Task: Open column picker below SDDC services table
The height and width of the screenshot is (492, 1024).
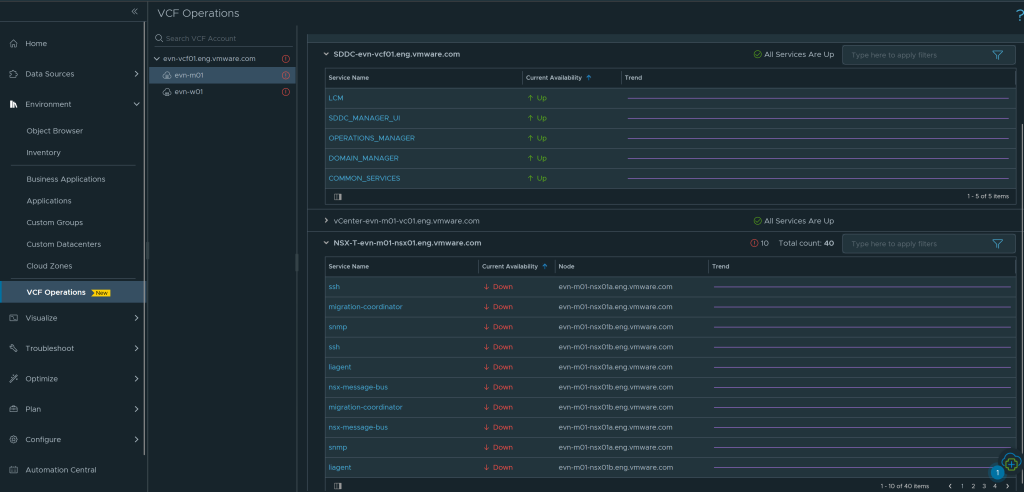Action: coord(337,197)
